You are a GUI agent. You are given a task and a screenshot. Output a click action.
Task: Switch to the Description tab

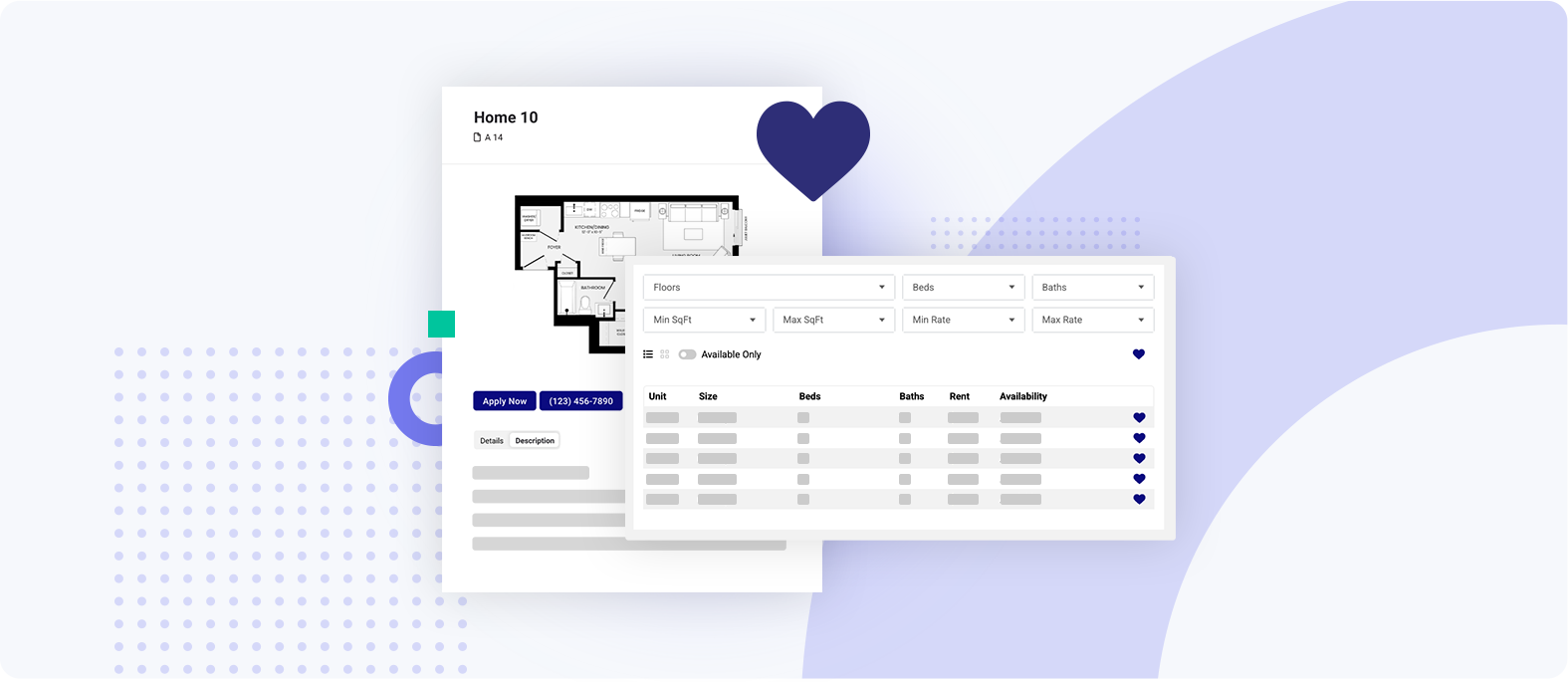pyautogui.click(x=535, y=441)
